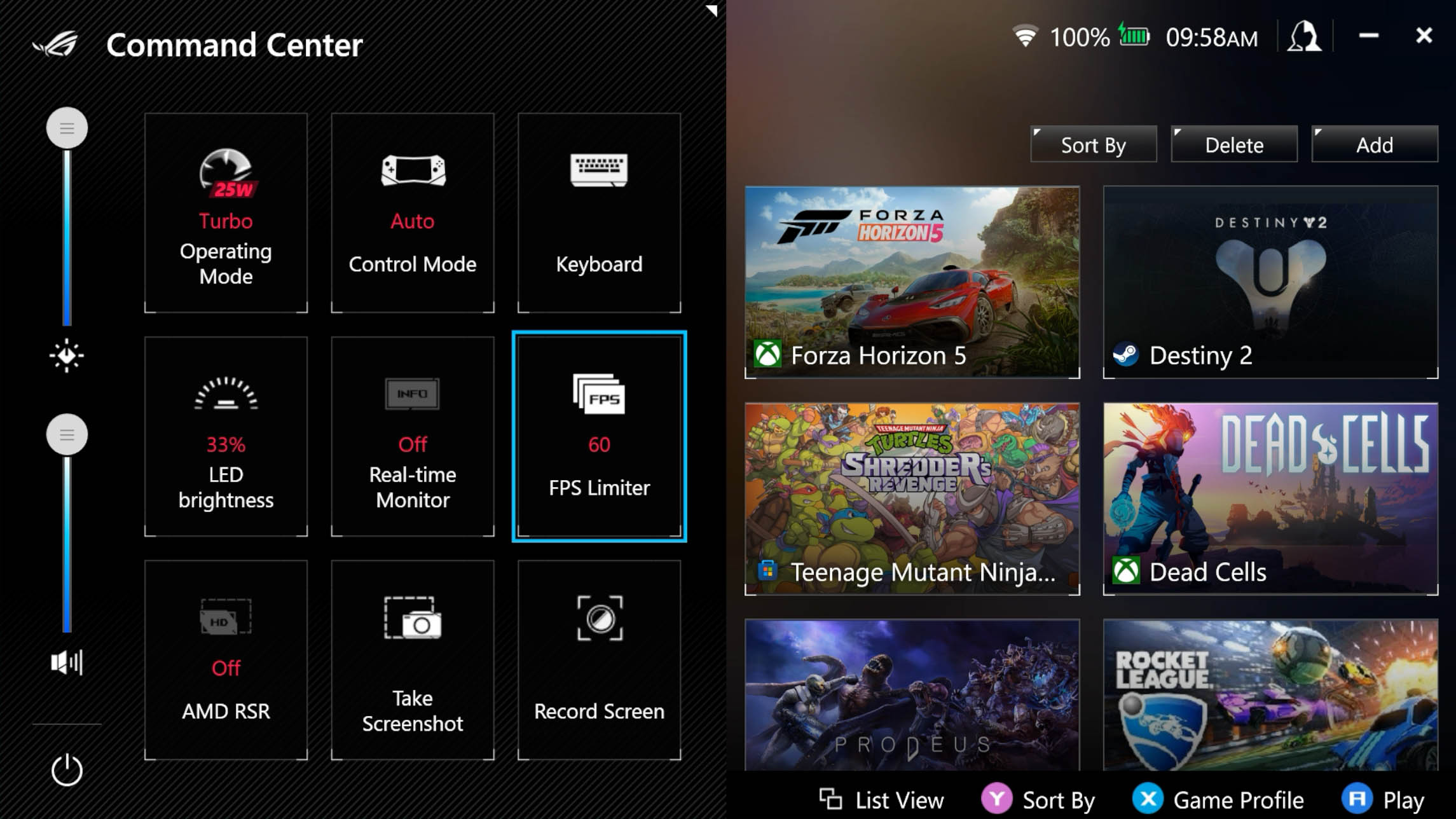Screen dimensions: 1456x819
Task: Toggle the AMD RSR off switch
Action: (x=225, y=660)
